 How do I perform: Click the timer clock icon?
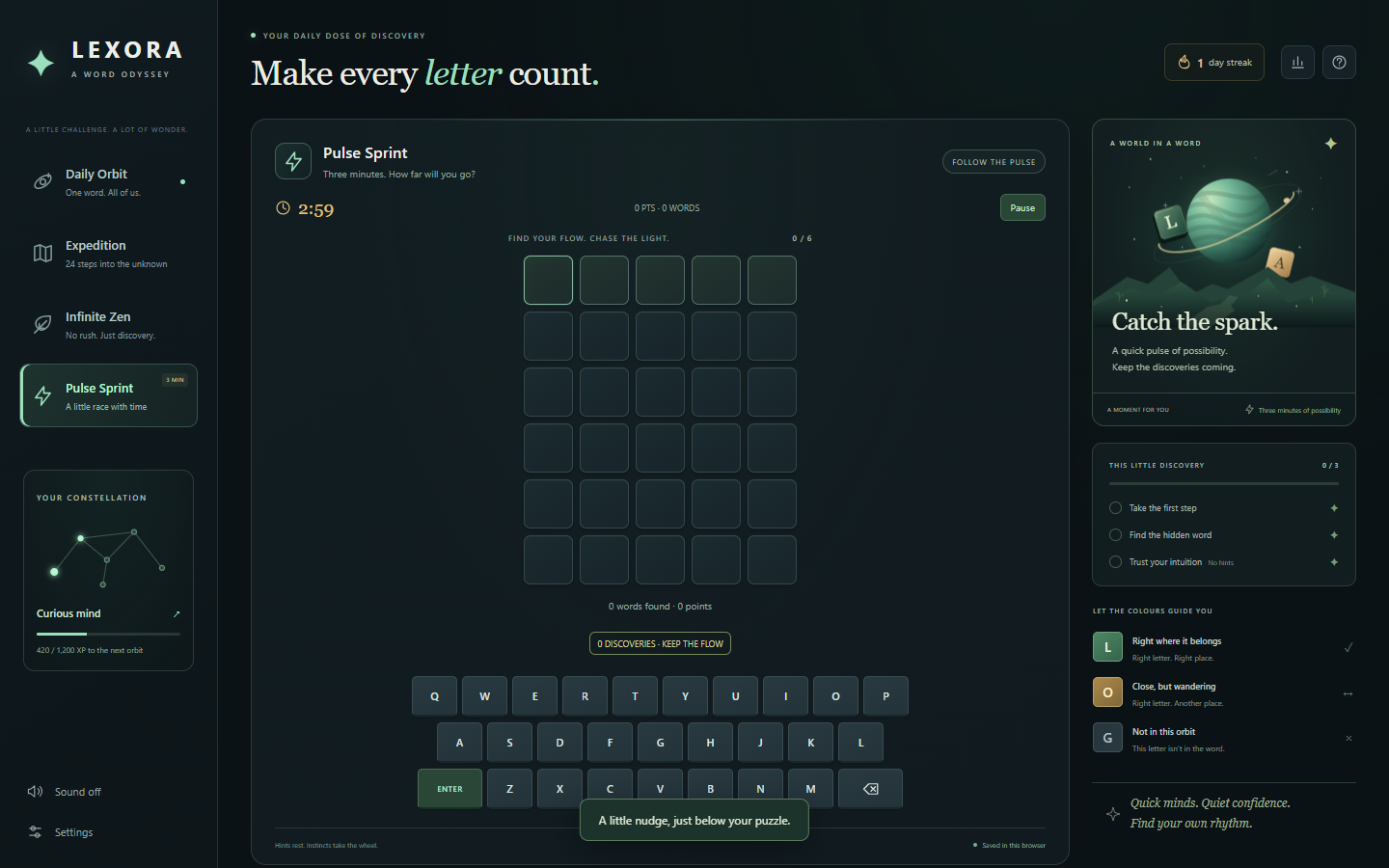click(x=283, y=208)
